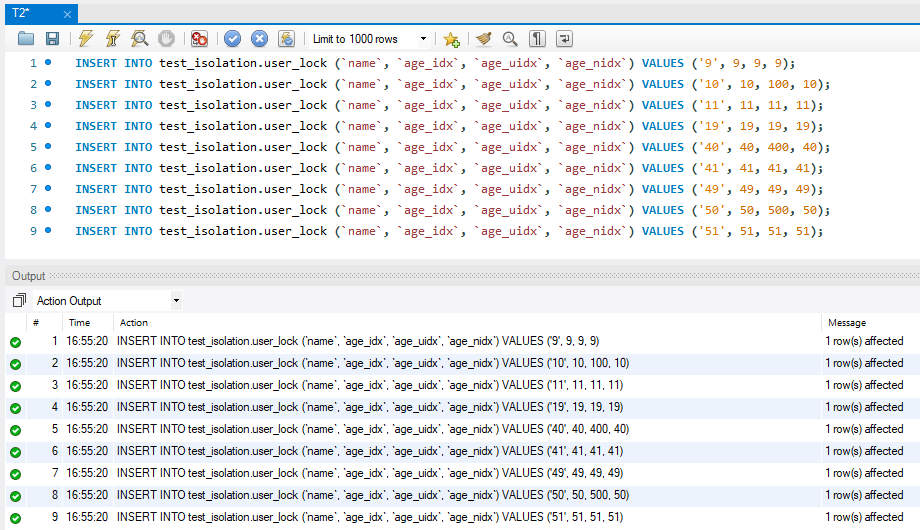Select output row with VALUES ('9', 9, 9, 9)

tap(462, 341)
